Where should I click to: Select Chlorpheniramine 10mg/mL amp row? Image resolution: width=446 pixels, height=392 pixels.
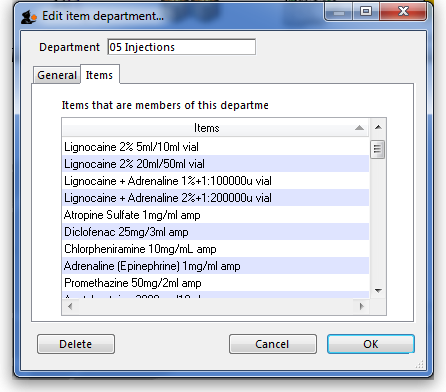pyautogui.click(x=215, y=249)
